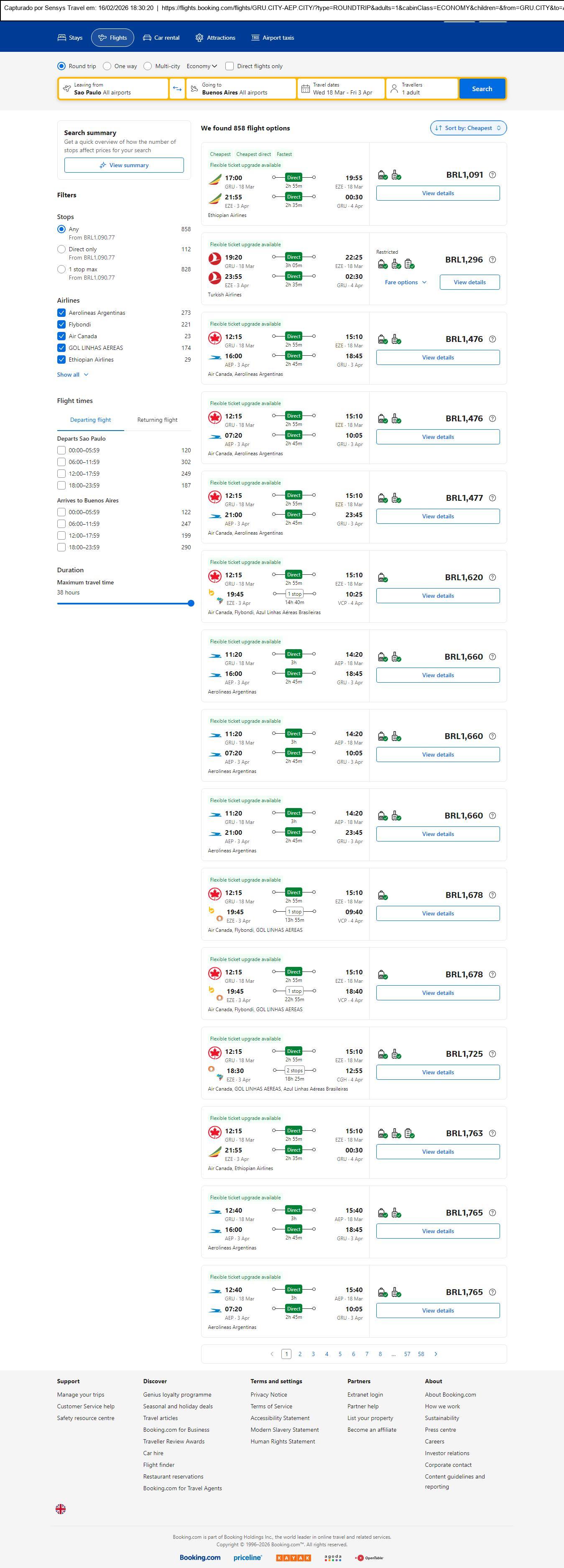Open the Economy cabin class dropdown
The image size is (564, 1568).
pyautogui.click(x=202, y=66)
